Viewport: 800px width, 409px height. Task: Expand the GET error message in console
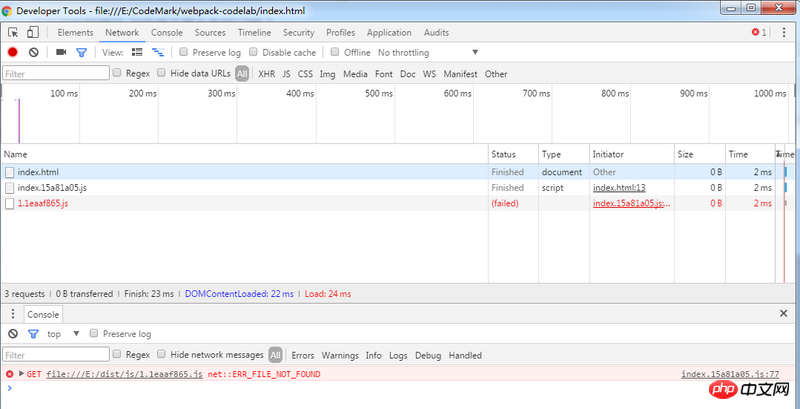pos(19,374)
